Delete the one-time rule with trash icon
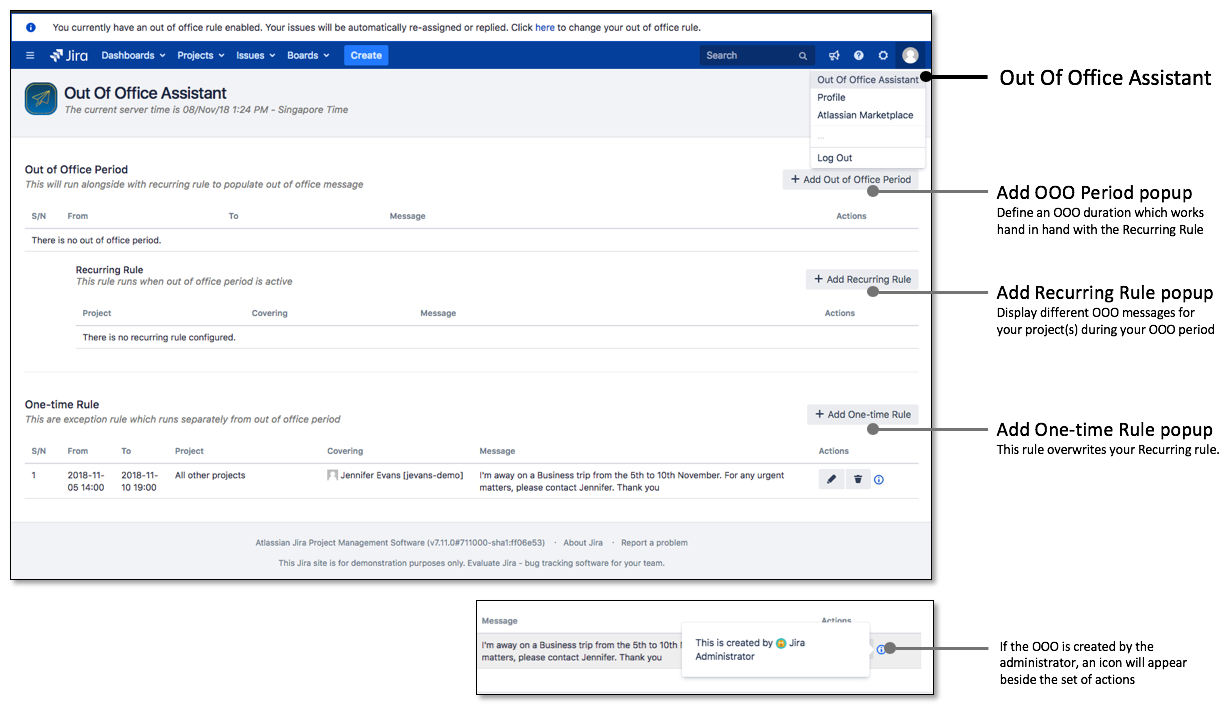Viewport: 1228px width, 718px height. [x=857, y=480]
